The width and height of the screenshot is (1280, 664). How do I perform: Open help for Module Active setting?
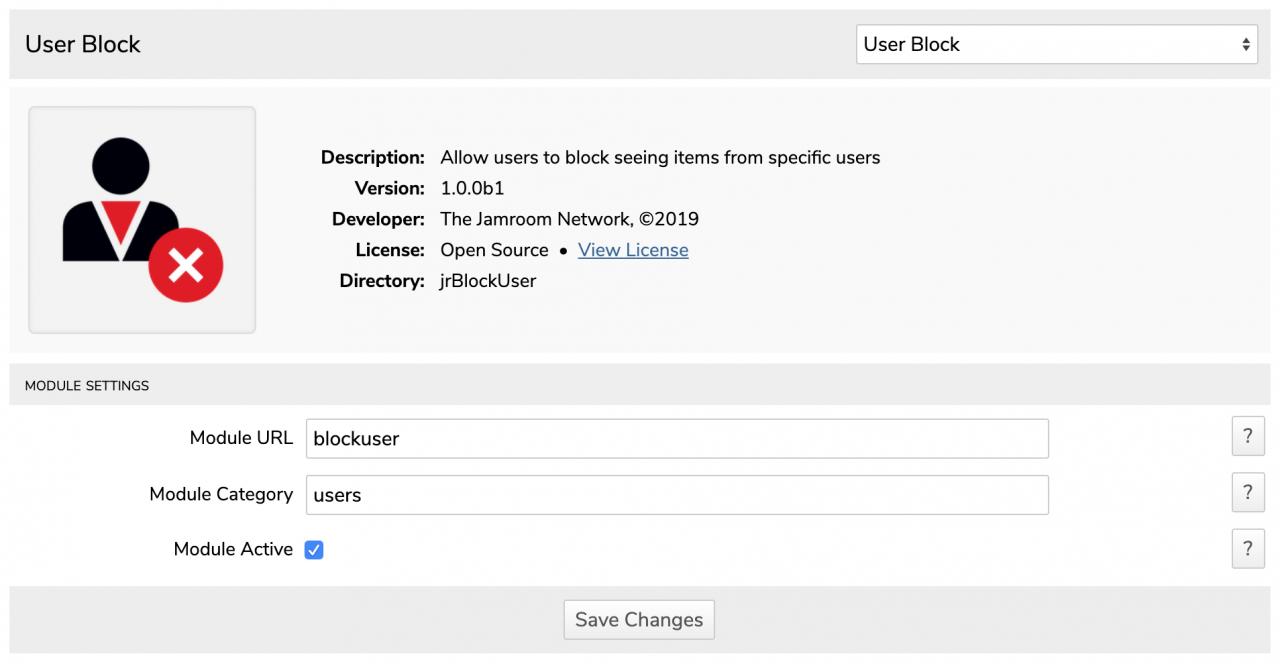[1247, 549]
